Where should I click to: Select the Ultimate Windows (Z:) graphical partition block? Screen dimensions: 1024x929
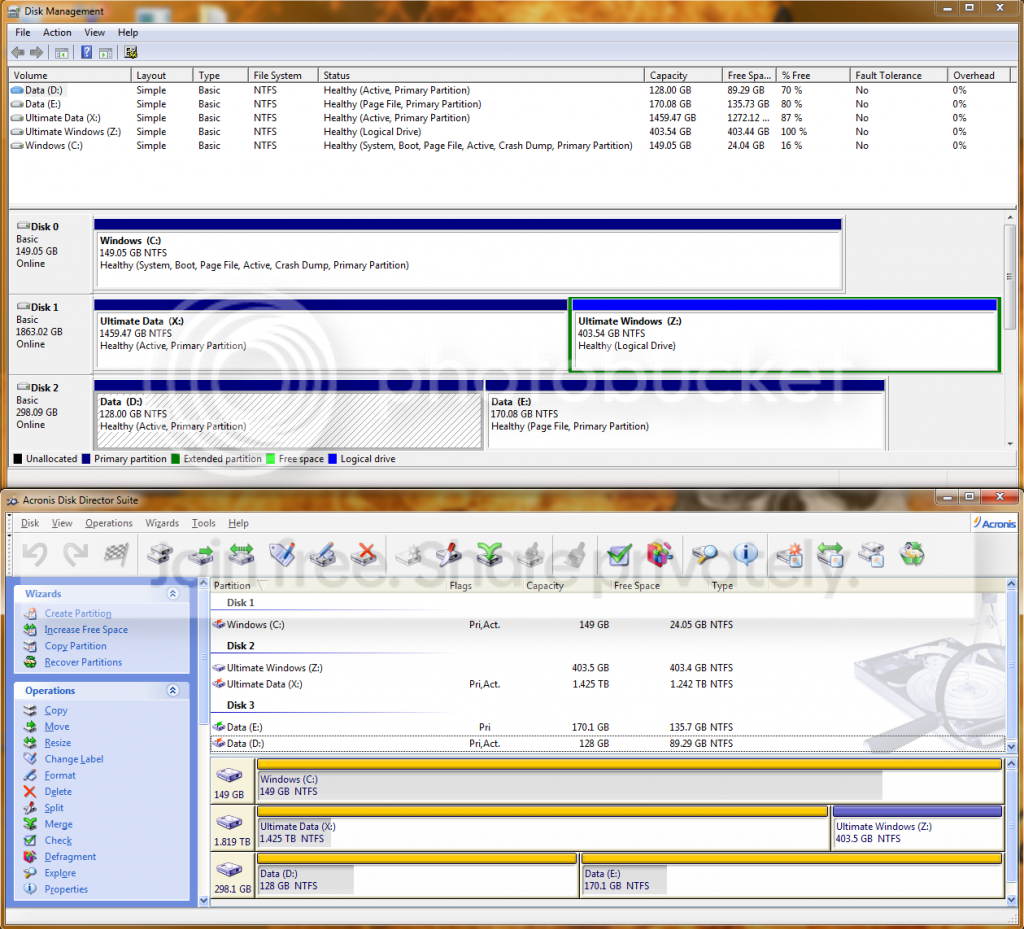(785, 335)
